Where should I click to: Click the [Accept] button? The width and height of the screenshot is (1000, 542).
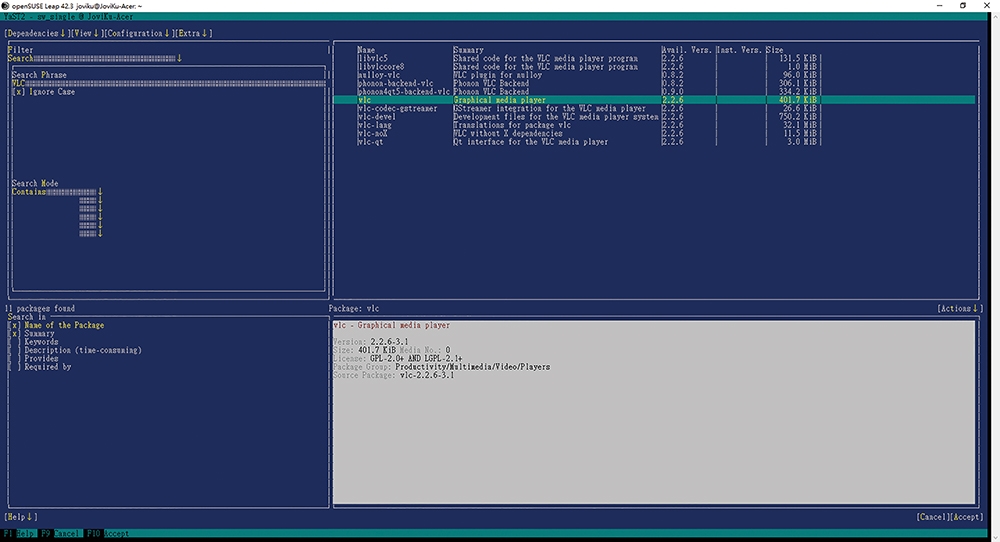point(966,517)
